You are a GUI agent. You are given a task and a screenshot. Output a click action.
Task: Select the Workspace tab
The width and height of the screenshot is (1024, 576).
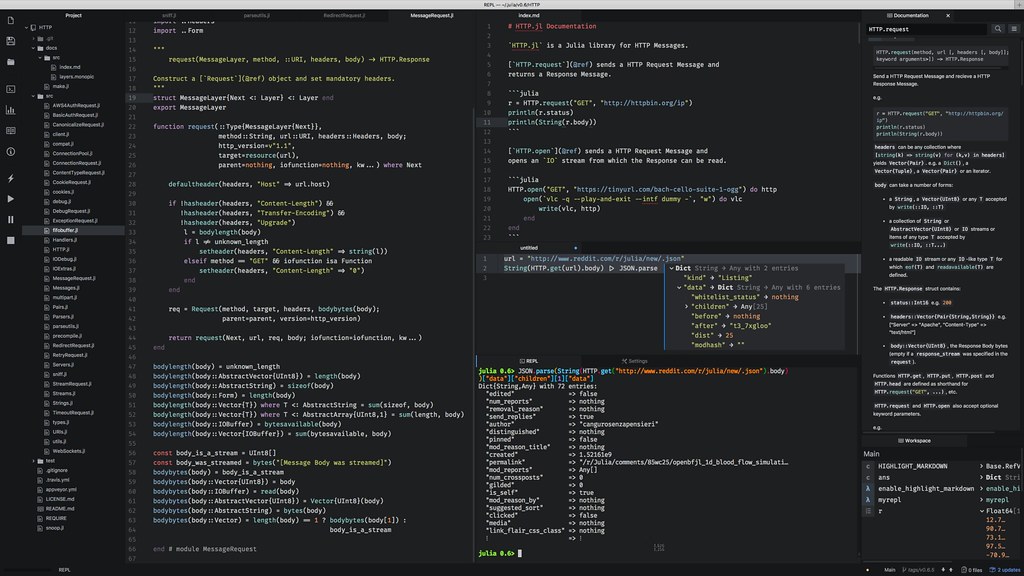(914, 441)
